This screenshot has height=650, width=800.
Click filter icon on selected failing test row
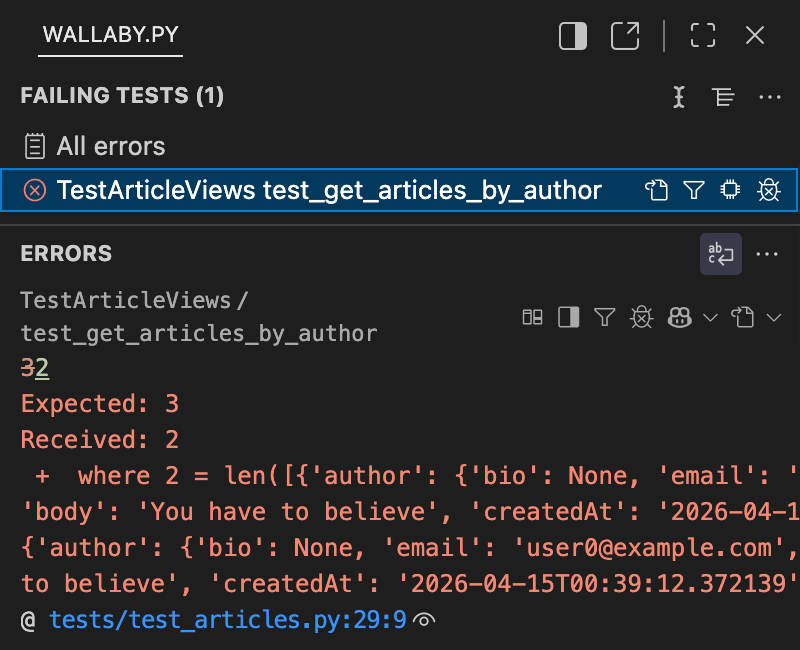coord(694,190)
